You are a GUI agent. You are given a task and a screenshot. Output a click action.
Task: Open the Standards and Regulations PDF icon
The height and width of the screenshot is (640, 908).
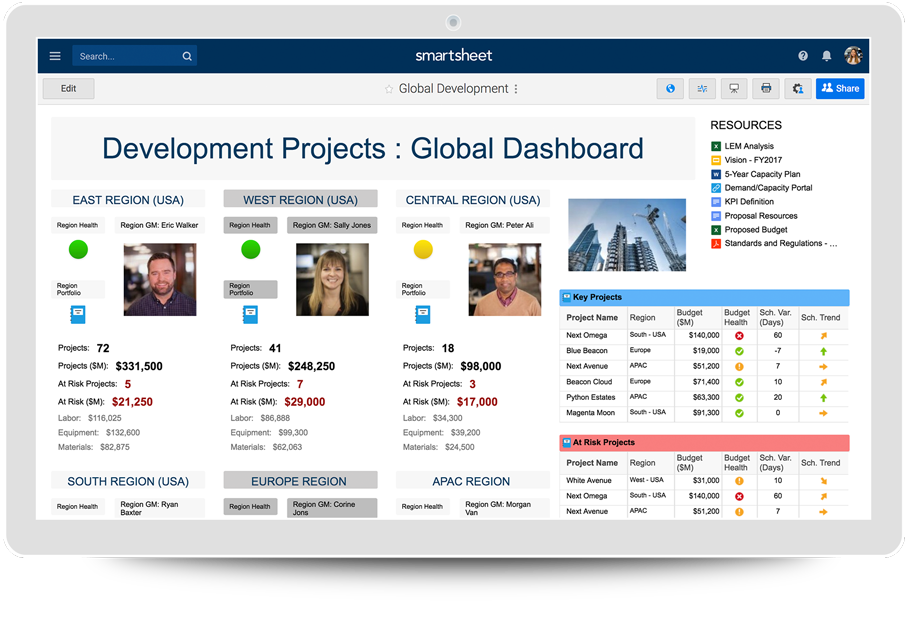coord(715,243)
